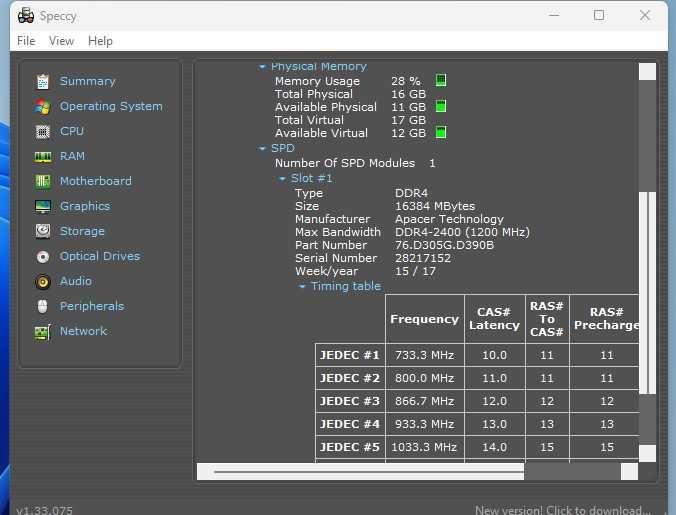Open the Network section

tap(83, 331)
